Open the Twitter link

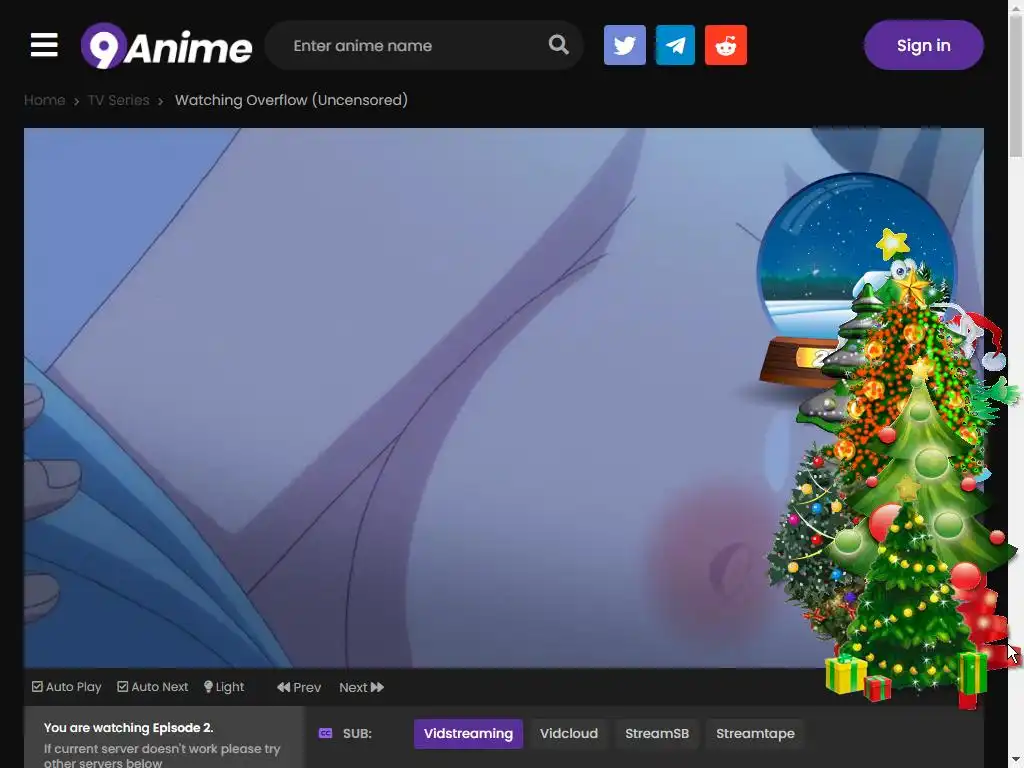click(x=624, y=45)
